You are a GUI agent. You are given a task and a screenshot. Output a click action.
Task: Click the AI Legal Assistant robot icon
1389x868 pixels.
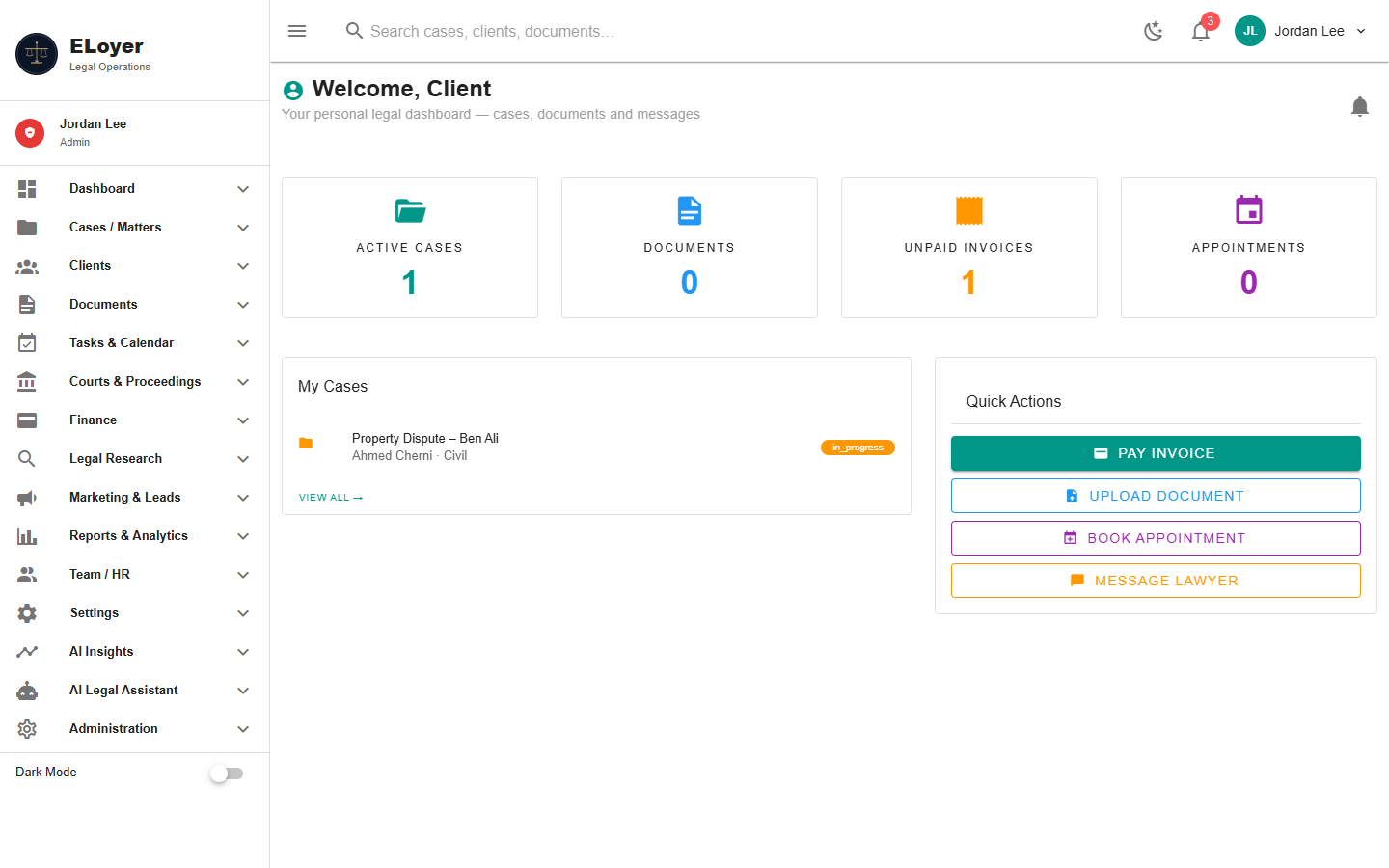(27, 691)
